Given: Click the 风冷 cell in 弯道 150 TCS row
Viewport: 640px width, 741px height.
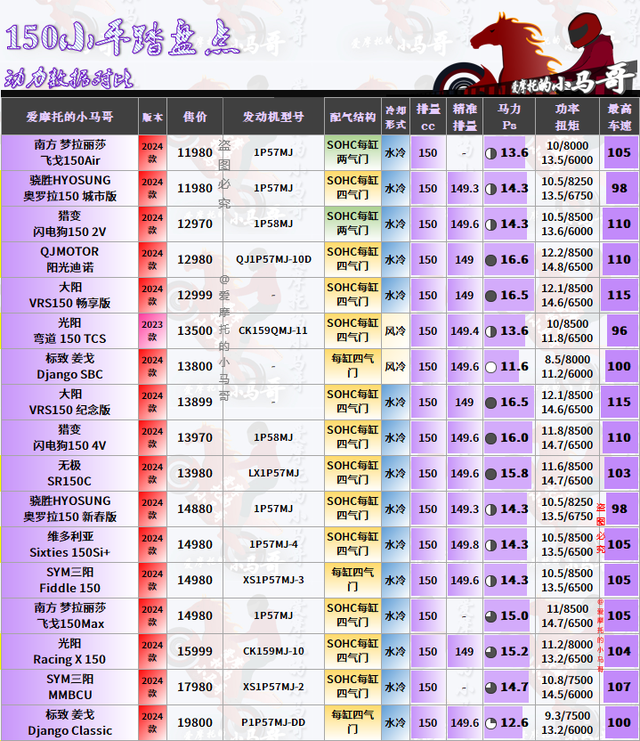Looking at the screenshot, I should click(395, 331).
